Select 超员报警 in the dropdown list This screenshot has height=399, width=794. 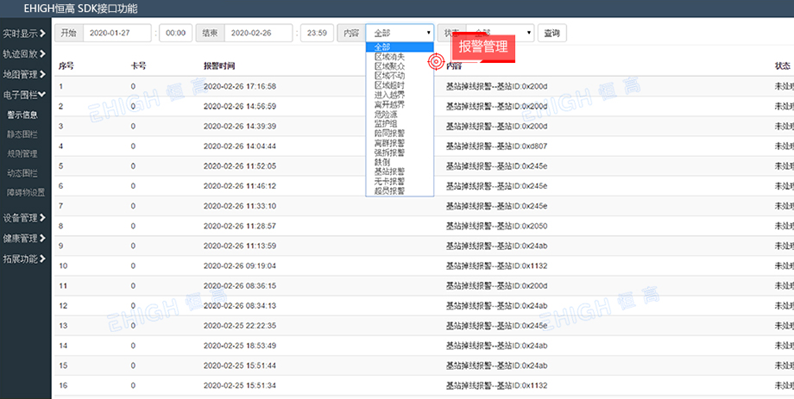pos(400,191)
